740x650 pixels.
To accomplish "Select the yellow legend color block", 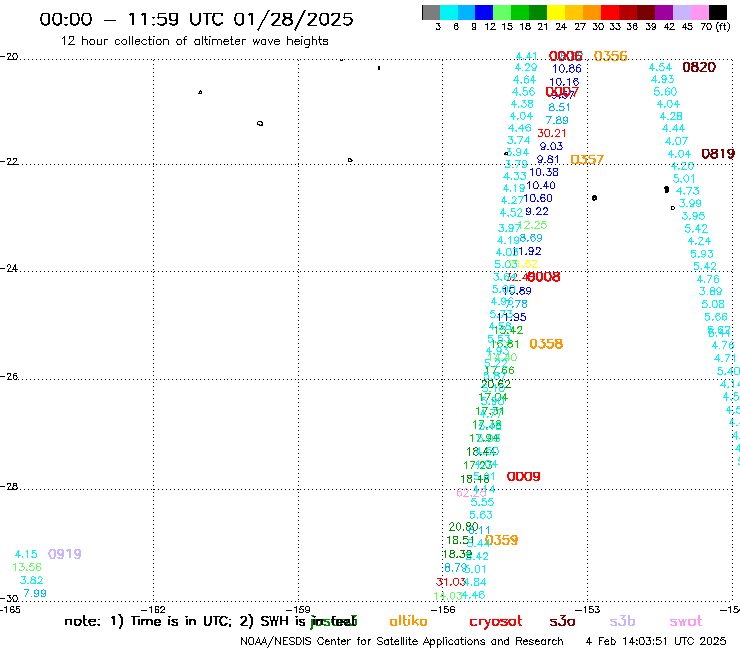I will click(x=556, y=12).
